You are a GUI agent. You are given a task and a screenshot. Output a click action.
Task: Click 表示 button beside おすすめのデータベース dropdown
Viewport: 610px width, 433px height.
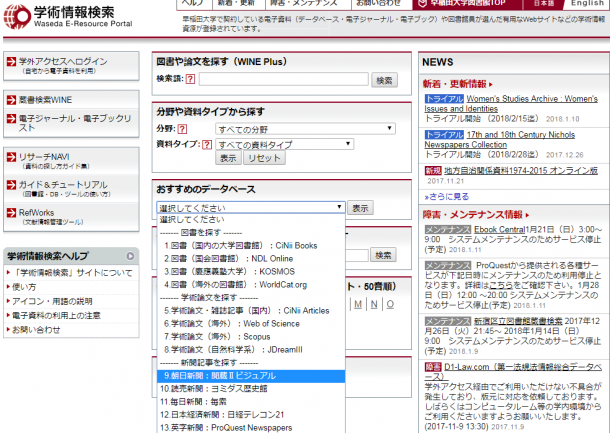coord(360,208)
